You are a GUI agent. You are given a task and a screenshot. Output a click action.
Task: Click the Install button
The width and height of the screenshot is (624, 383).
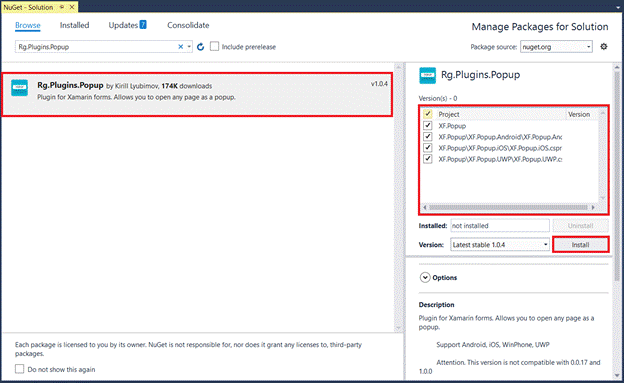coord(580,244)
